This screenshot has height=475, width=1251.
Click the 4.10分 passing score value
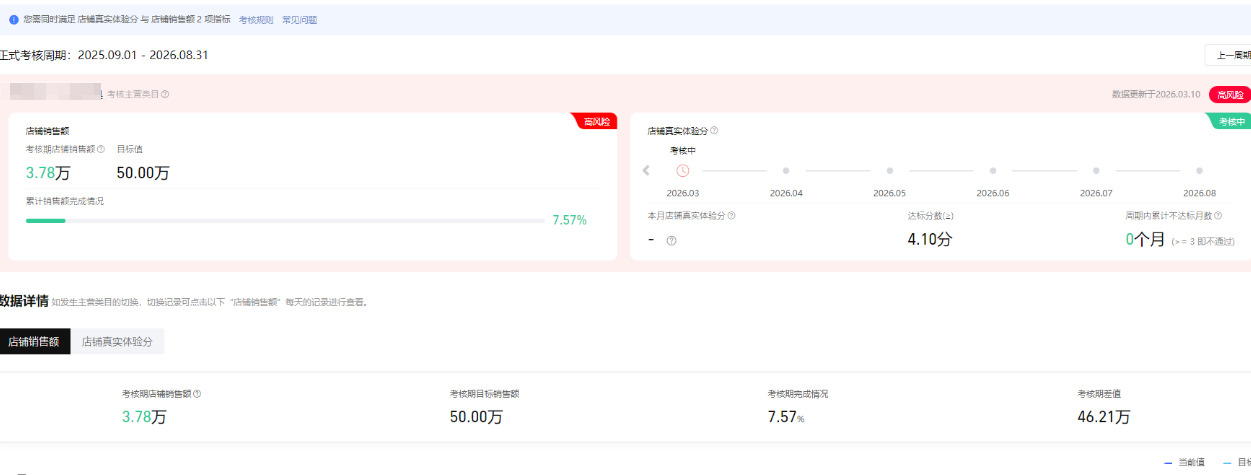point(930,239)
